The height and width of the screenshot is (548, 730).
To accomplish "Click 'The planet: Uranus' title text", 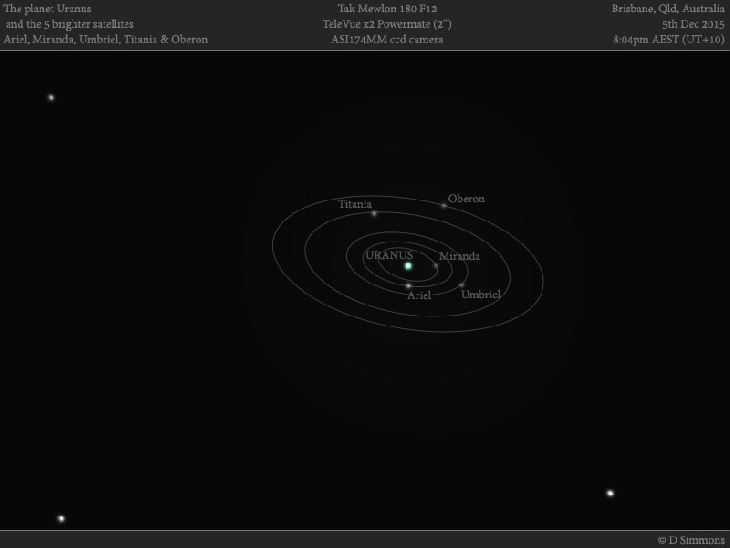I will click(x=48, y=8).
